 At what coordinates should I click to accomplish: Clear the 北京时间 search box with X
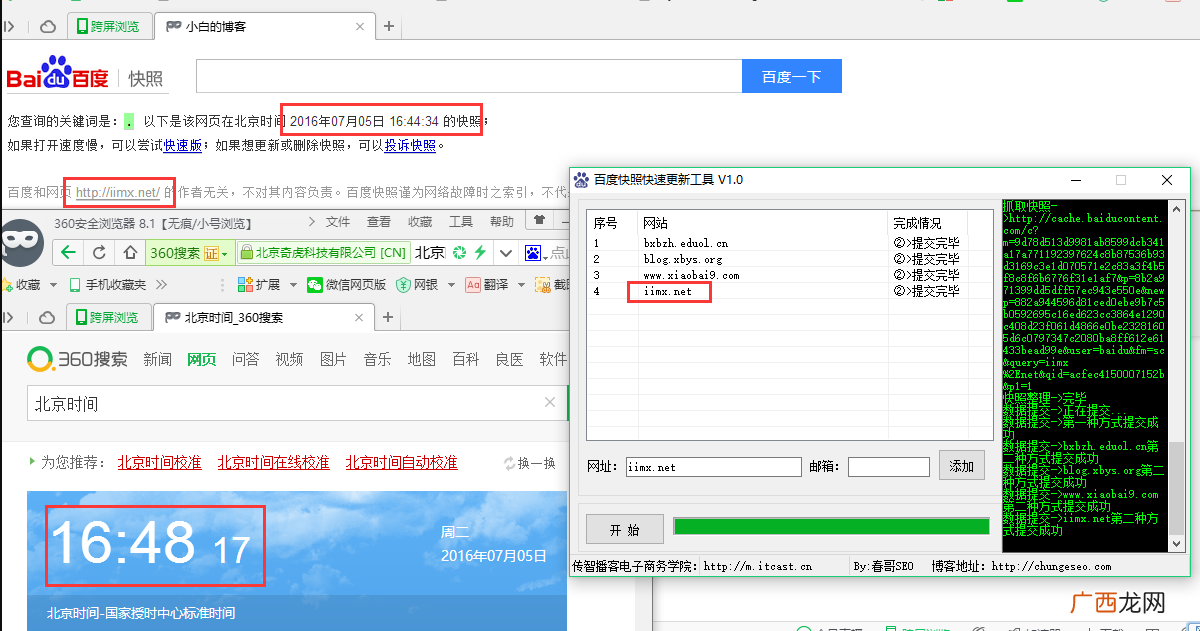550,403
